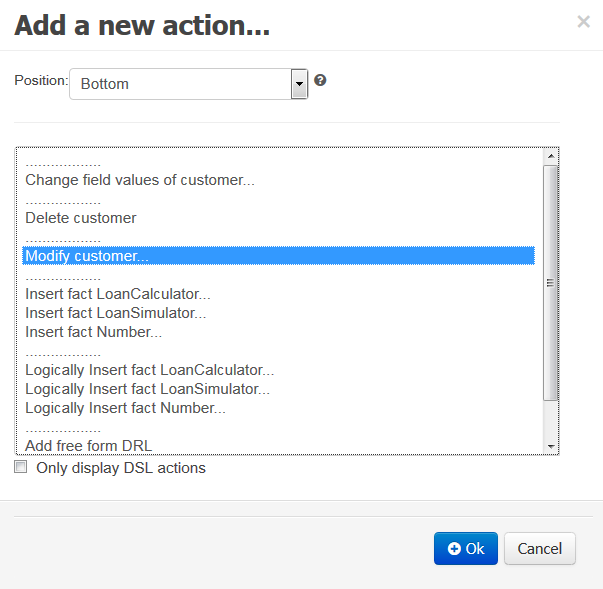The image size is (603, 589).
Task: Click the list scrollbar up arrow
Action: 550,157
